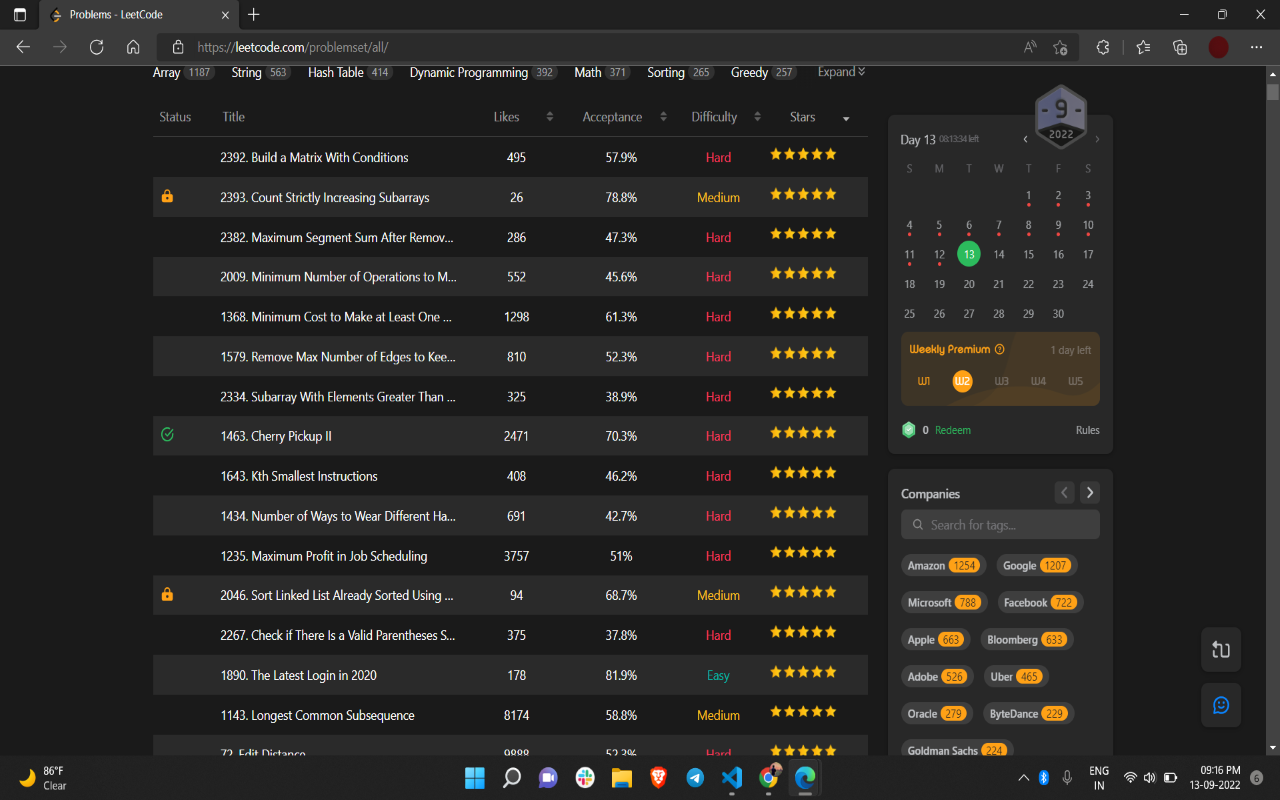
Task: Open the browser extensions icon
Action: click(x=1103, y=47)
